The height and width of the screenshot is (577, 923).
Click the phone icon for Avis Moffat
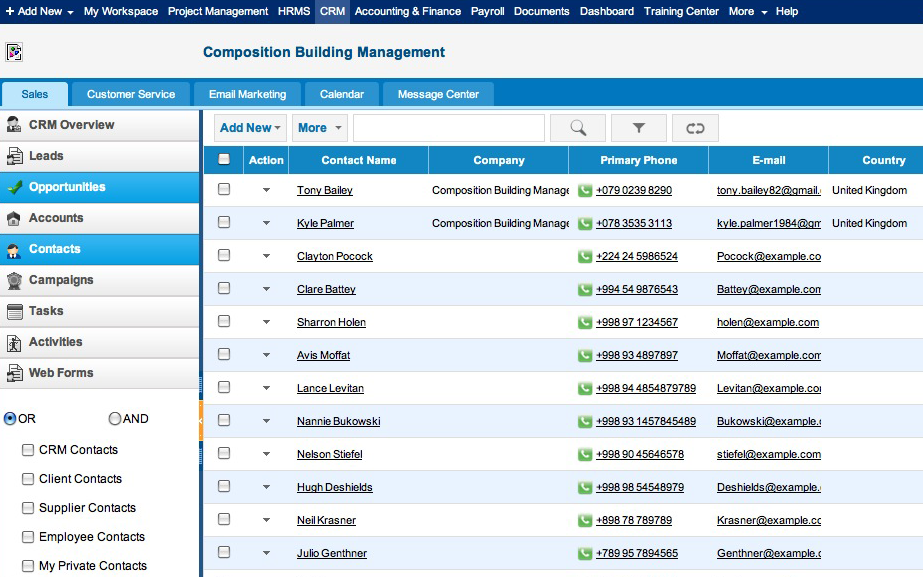pos(585,356)
